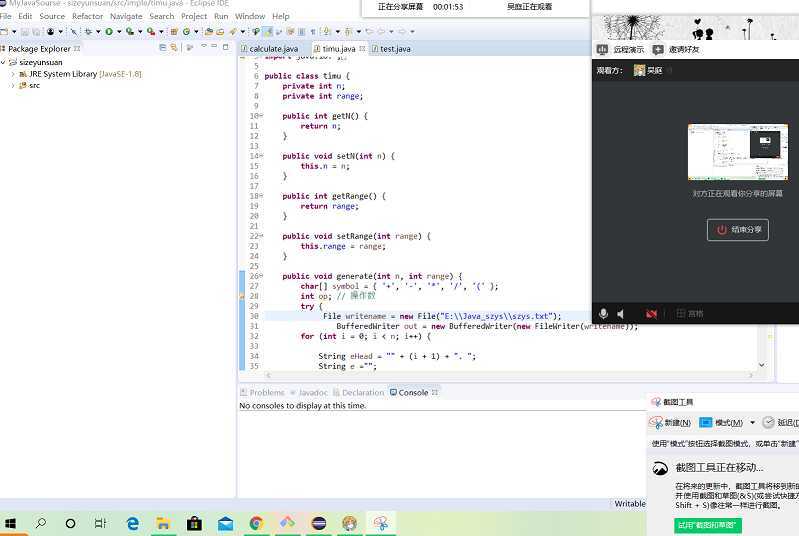Toggle the camera icon in sharing window
799x536 pixels.
point(651,314)
